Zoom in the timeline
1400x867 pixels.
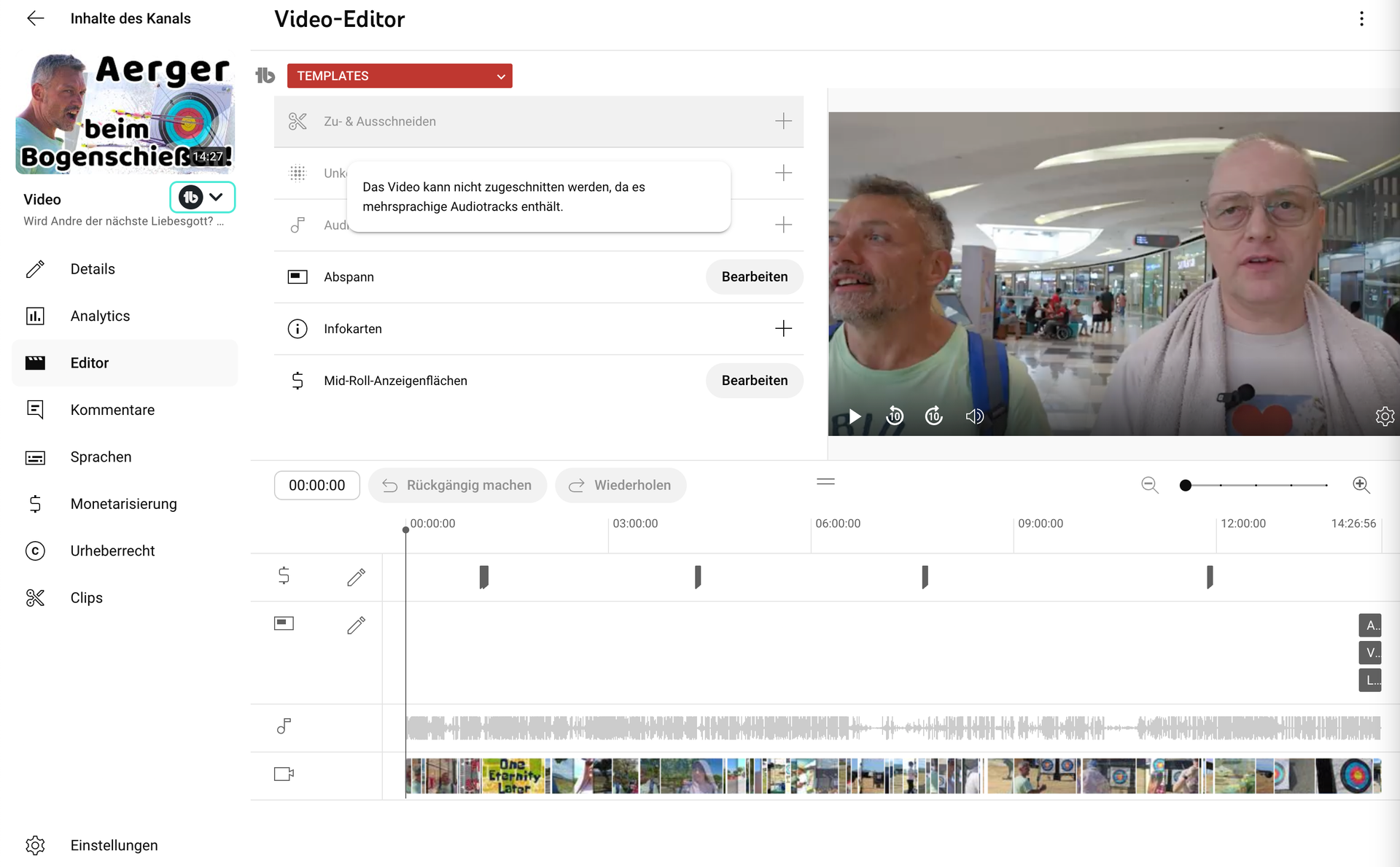[x=1361, y=485]
